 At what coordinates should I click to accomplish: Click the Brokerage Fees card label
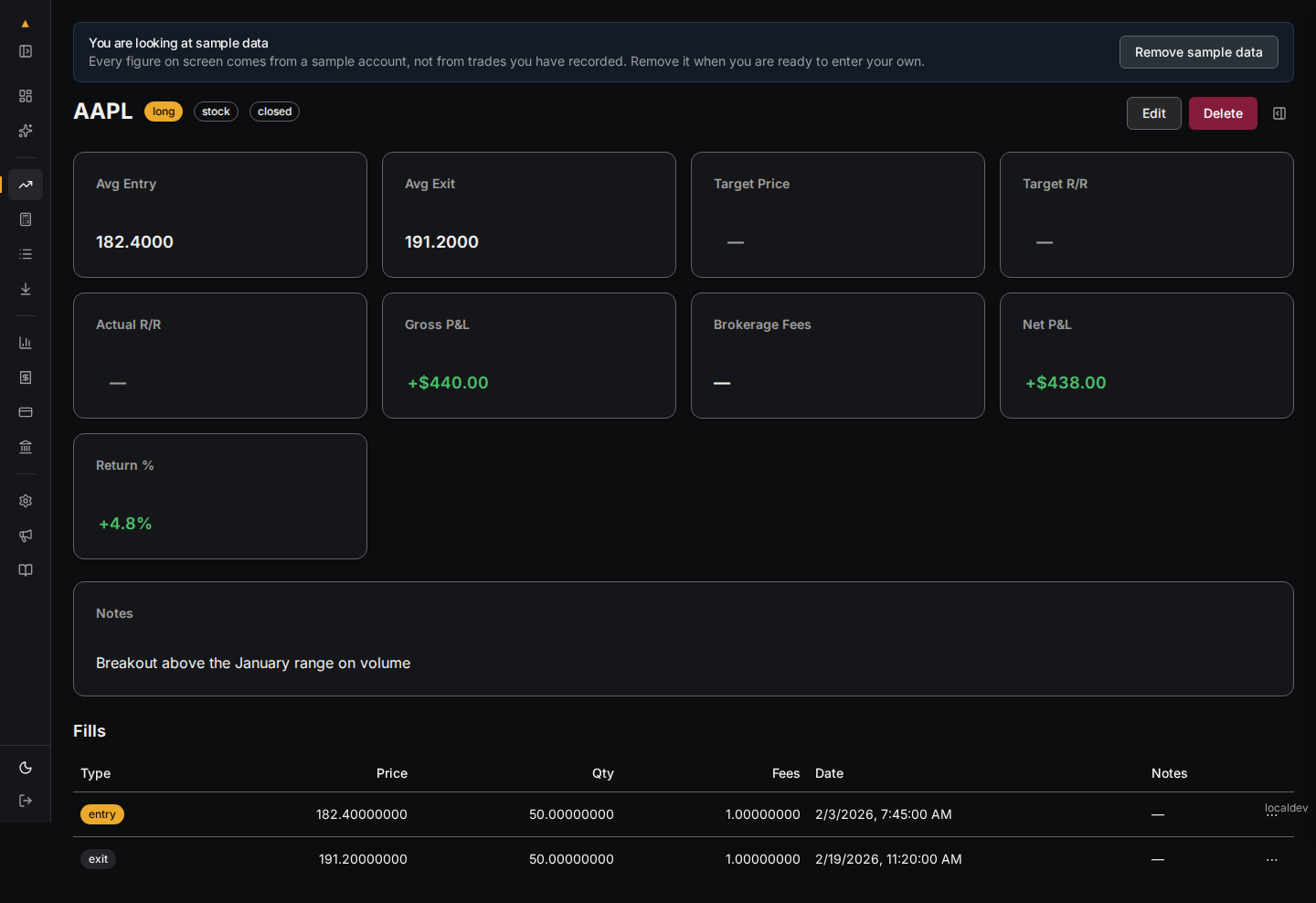tap(762, 324)
